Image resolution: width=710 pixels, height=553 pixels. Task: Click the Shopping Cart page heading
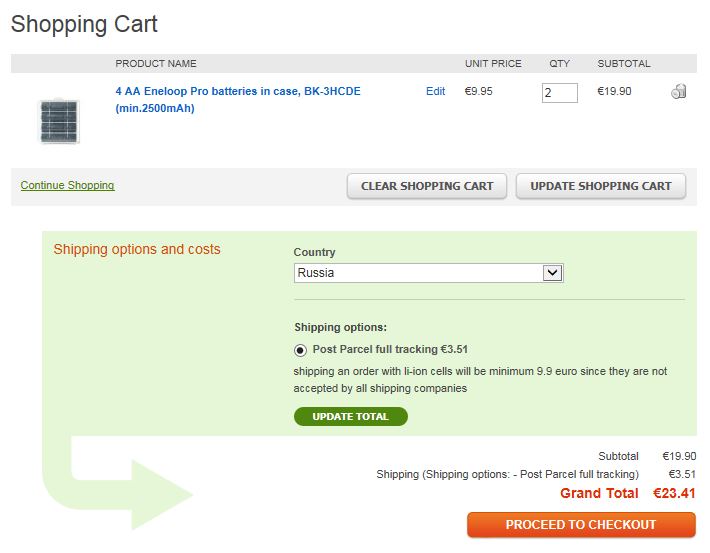(84, 24)
